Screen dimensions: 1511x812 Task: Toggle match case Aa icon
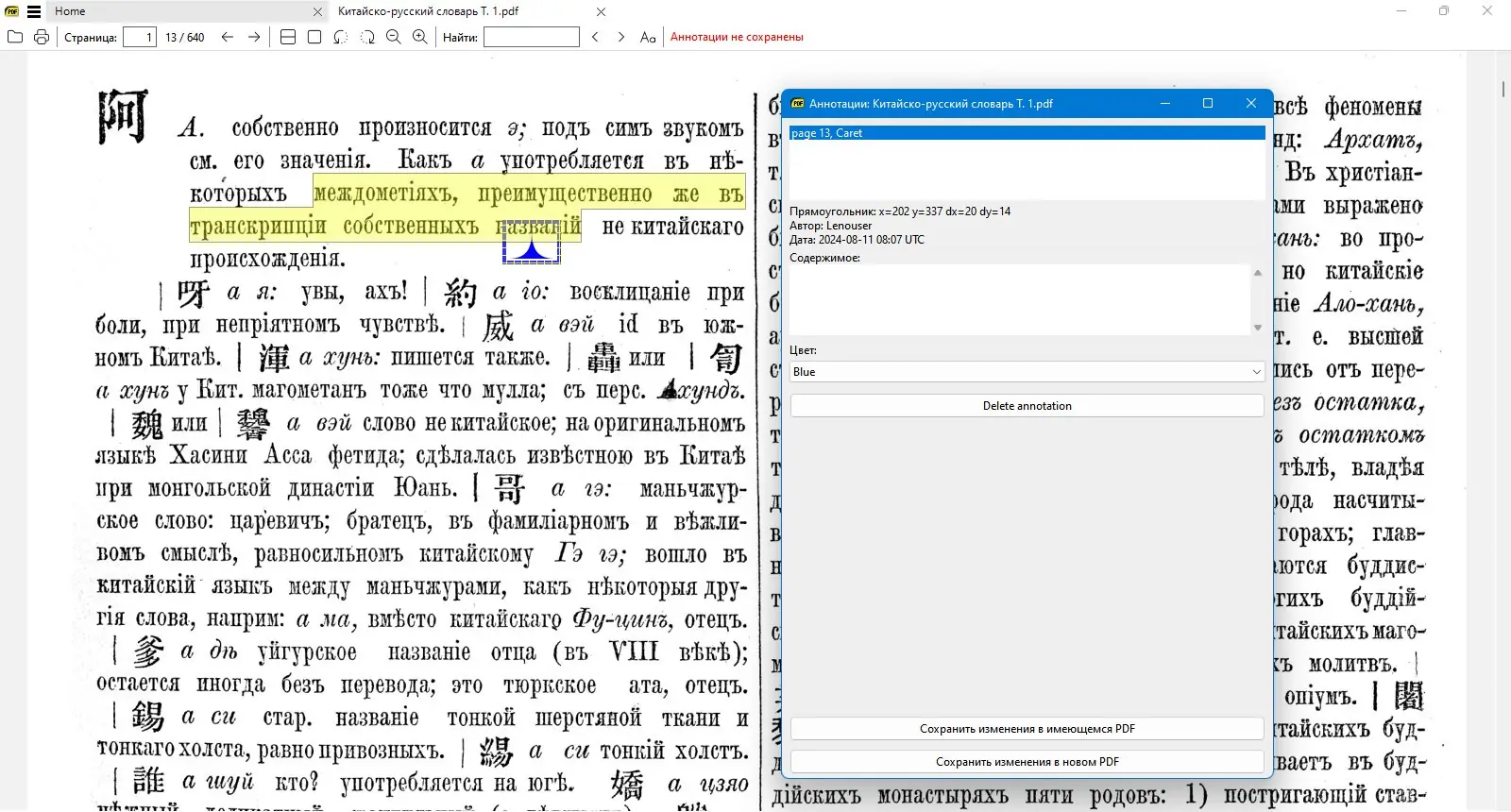pos(648,37)
